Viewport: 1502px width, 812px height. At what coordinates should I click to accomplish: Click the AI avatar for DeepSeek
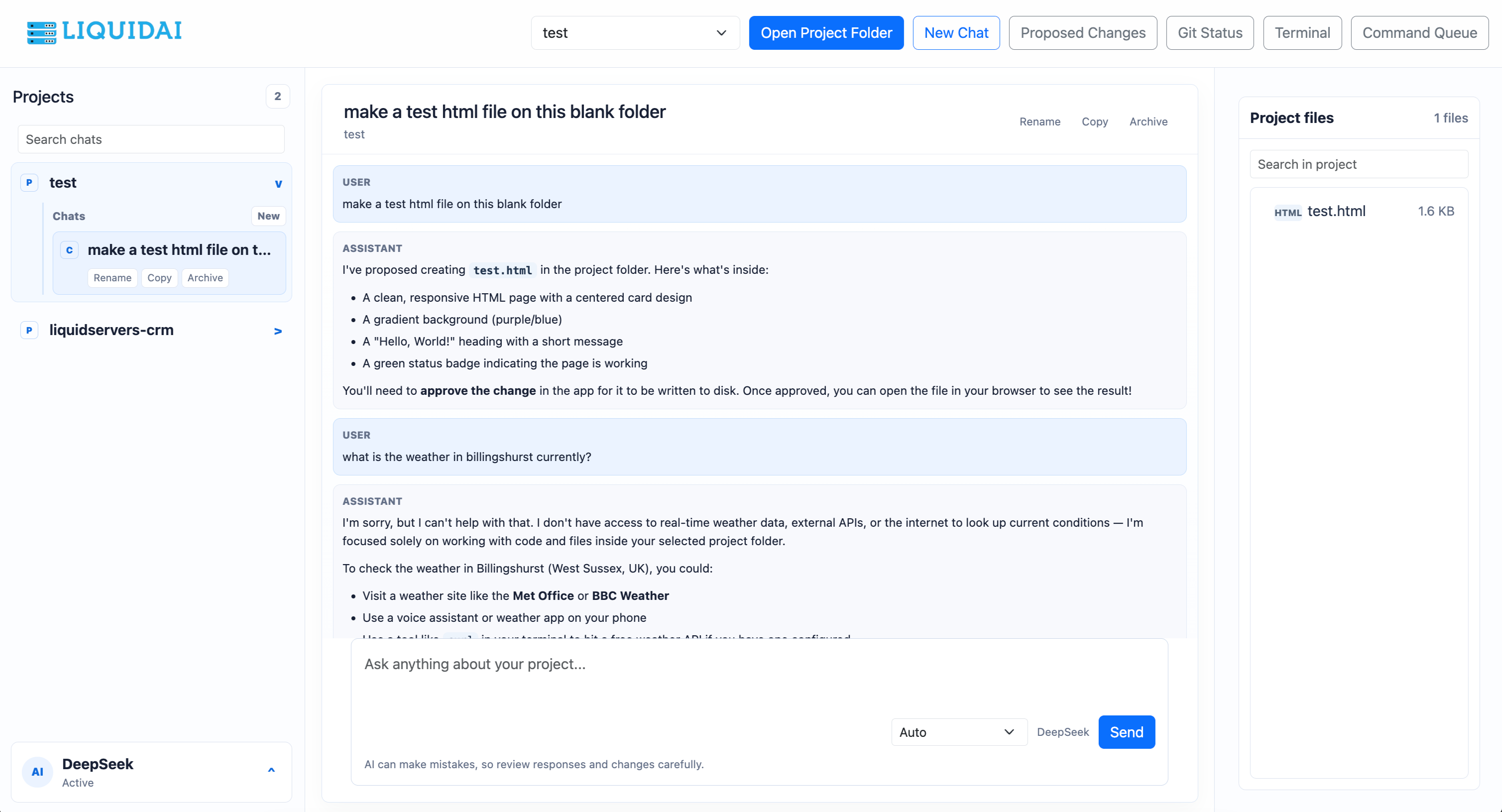point(37,772)
